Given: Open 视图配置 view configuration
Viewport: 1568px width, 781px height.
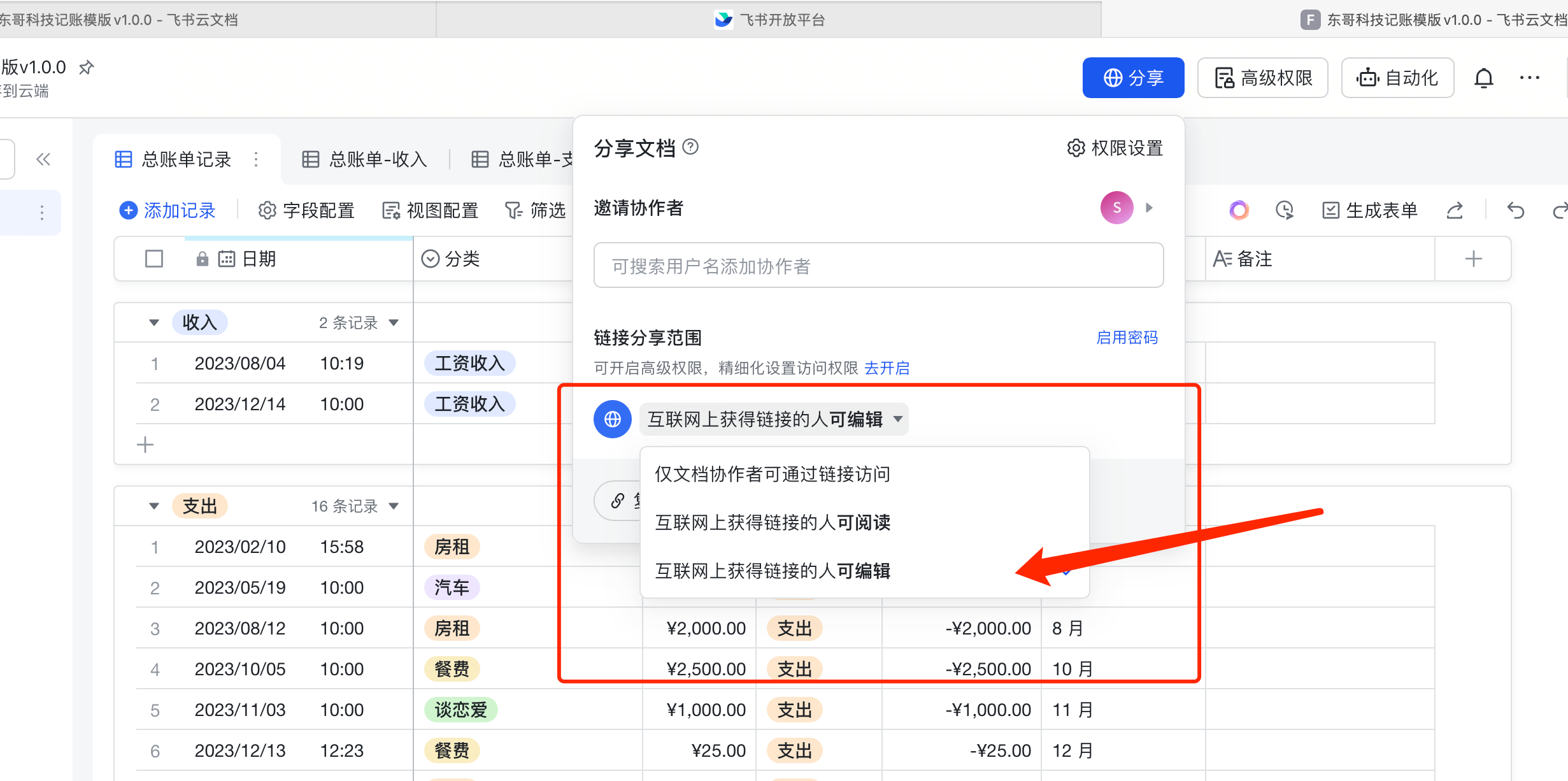Looking at the screenshot, I should click(x=430, y=210).
